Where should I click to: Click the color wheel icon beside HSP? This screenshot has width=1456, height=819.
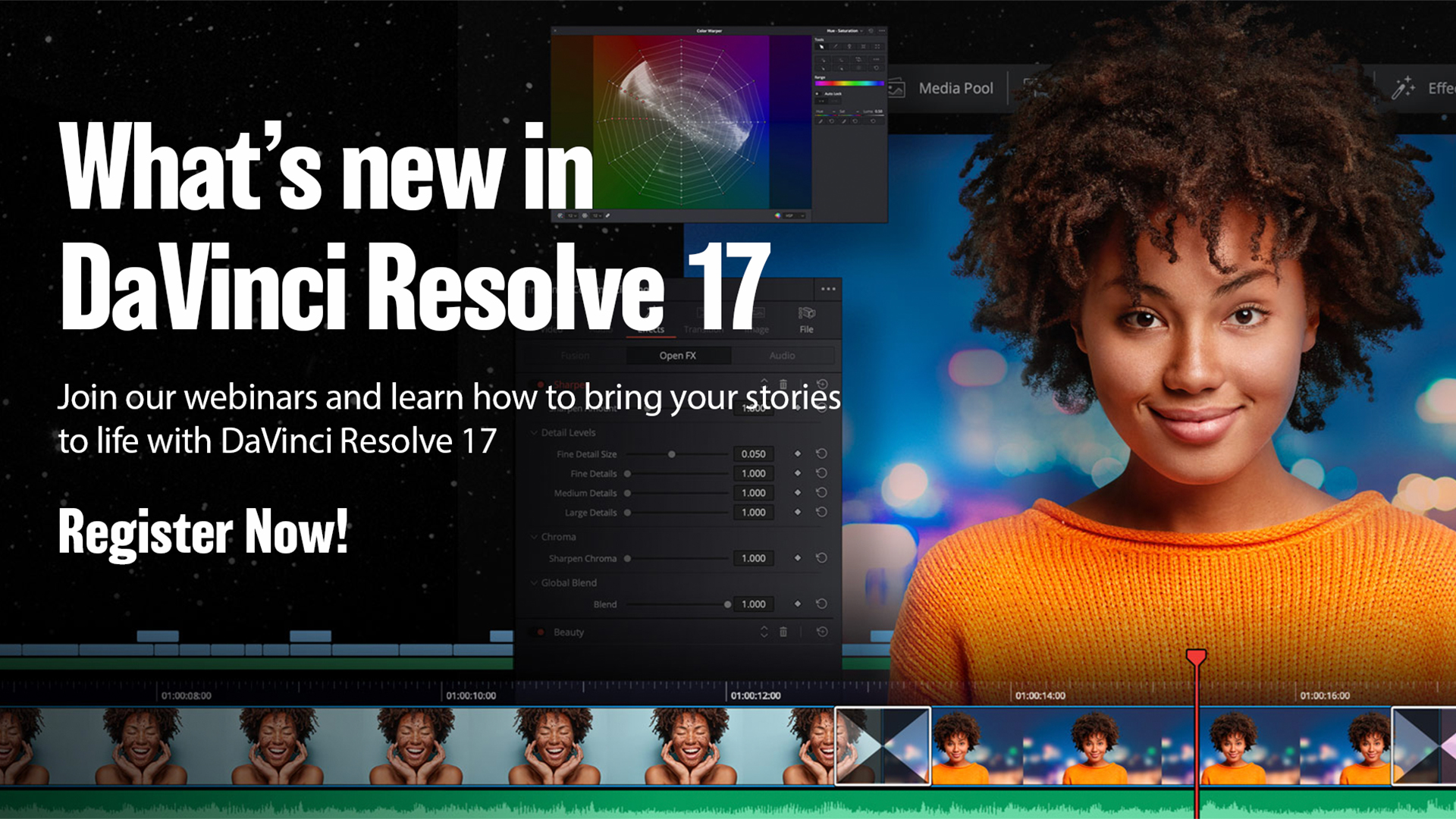(777, 216)
